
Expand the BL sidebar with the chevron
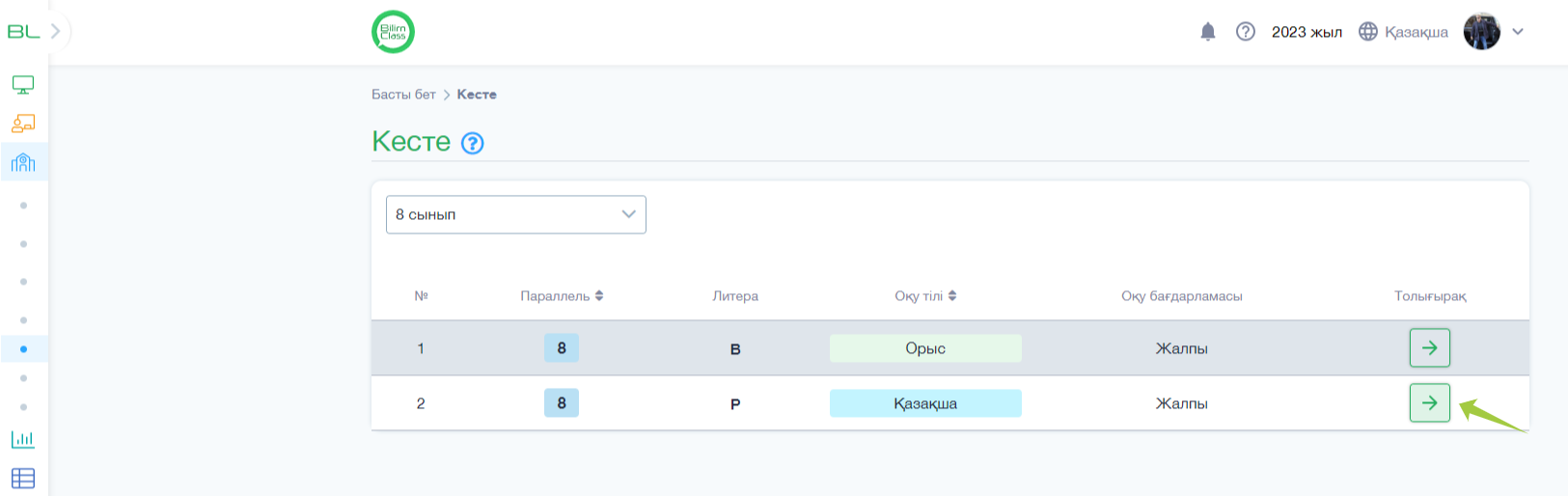click(x=56, y=31)
